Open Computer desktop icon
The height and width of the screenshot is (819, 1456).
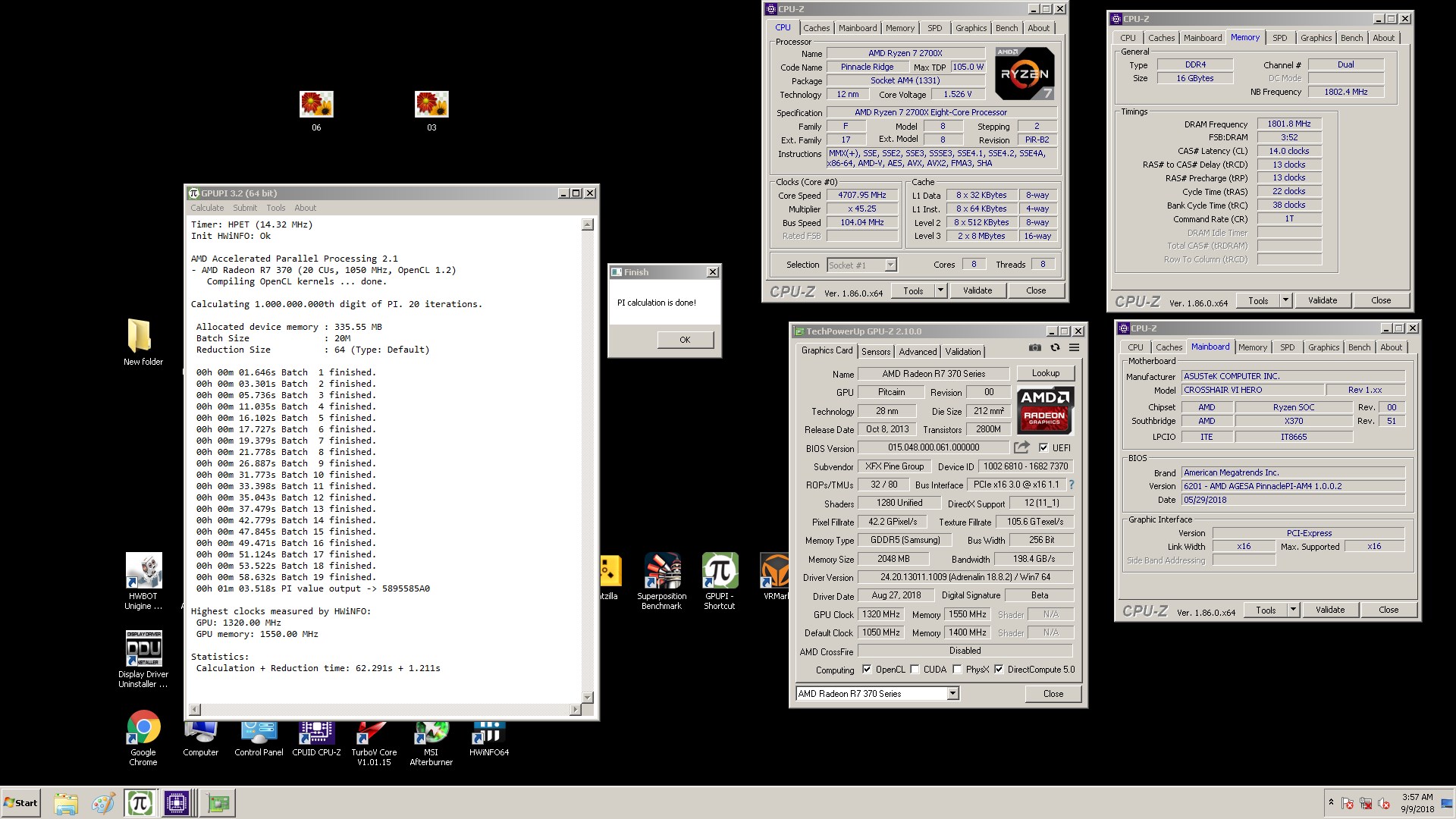[201, 739]
